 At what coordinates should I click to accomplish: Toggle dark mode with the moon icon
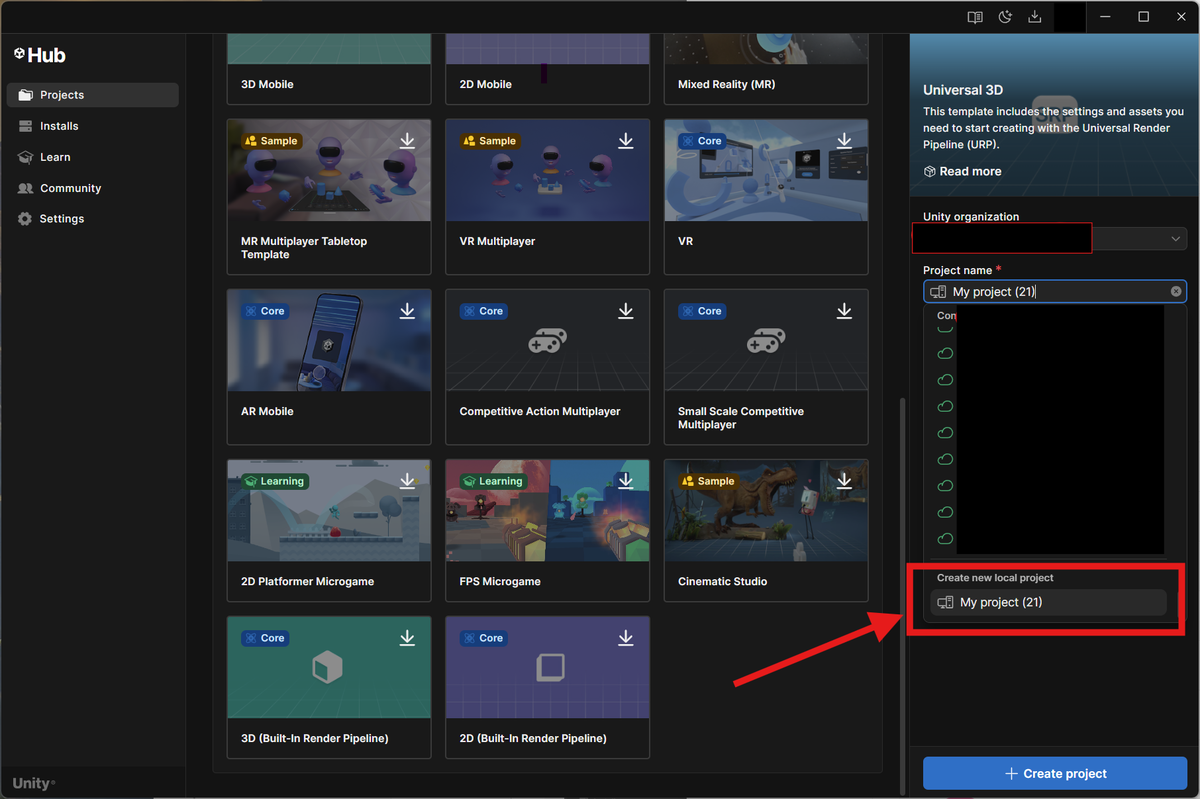1004,17
